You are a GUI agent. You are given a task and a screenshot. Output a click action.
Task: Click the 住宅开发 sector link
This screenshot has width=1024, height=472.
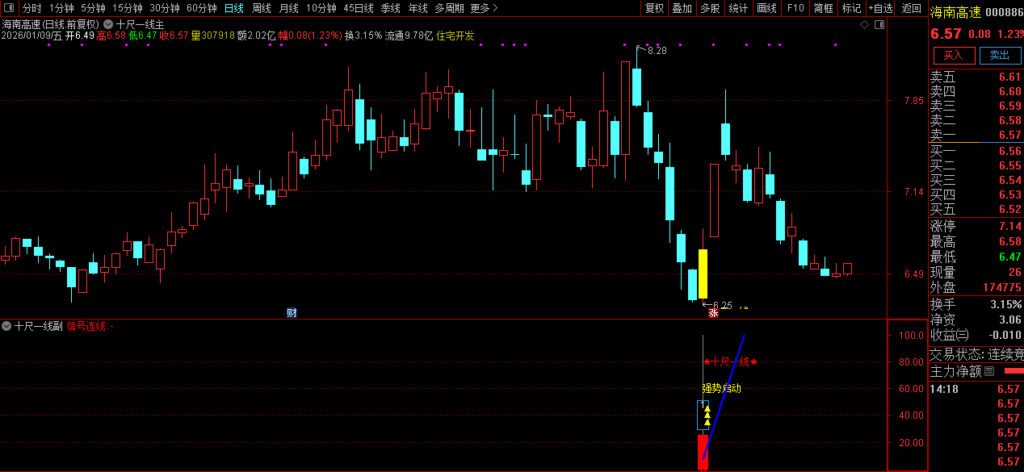(x=455, y=36)
